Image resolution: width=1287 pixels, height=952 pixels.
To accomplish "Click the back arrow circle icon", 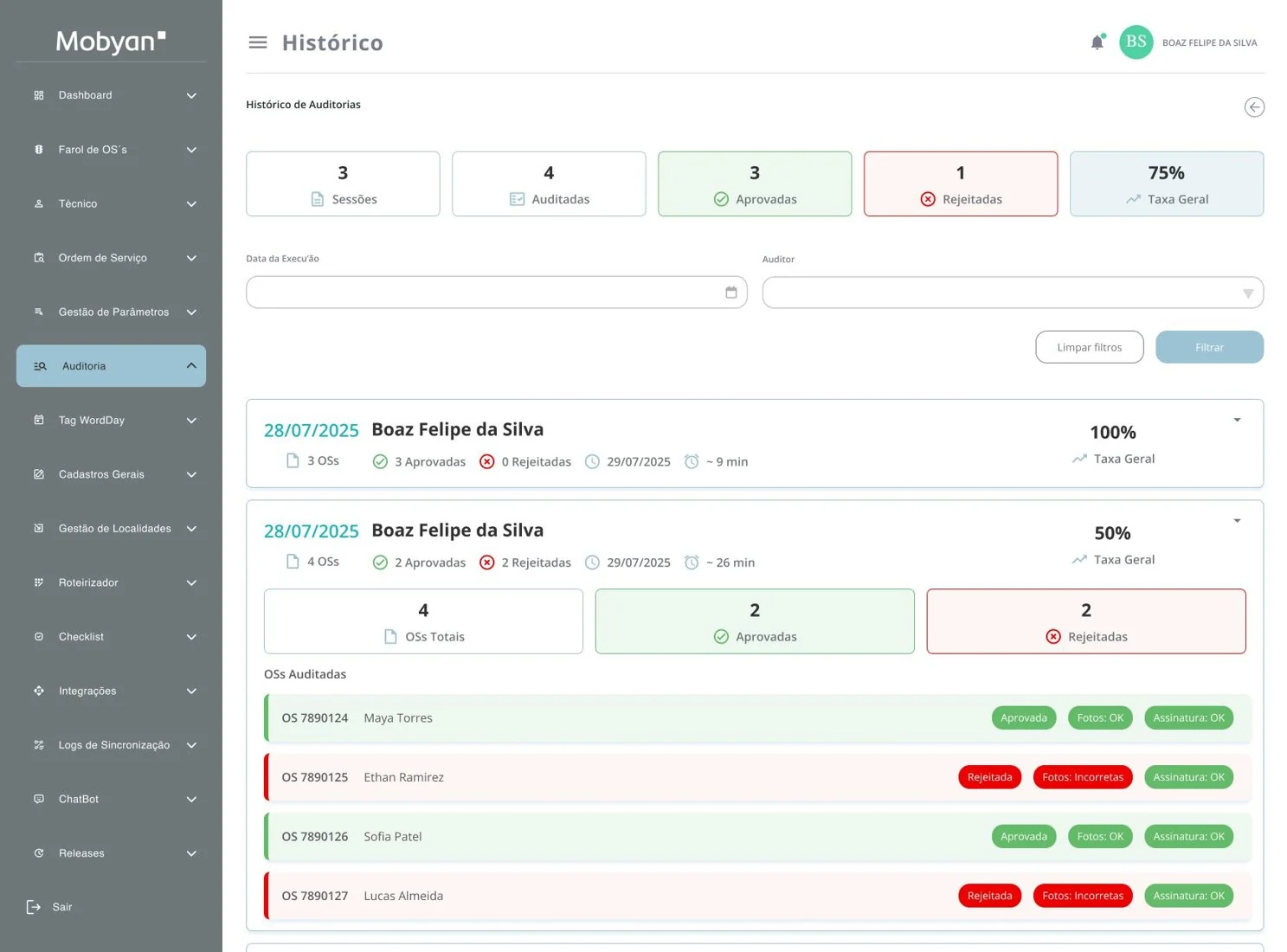I will coord(1254,106).
